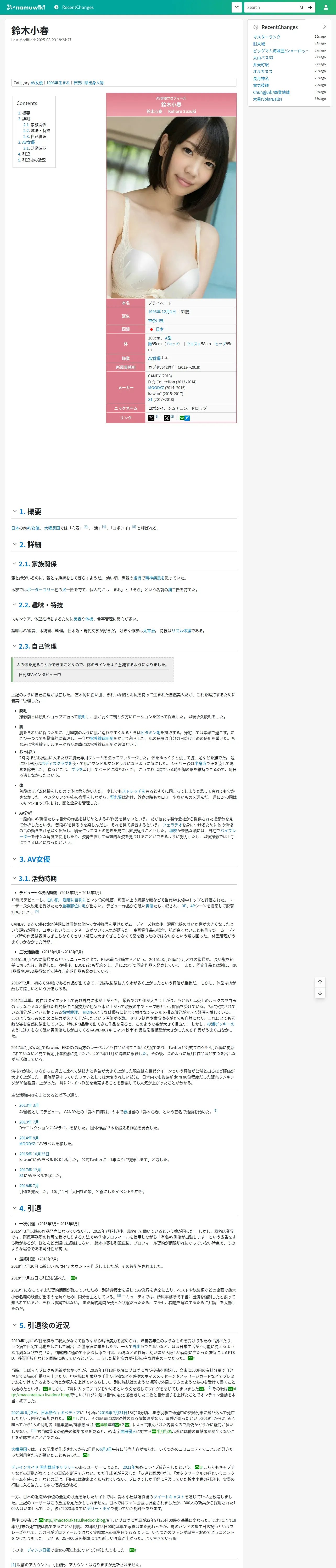The image size is (336, 1568).
Task: Jump to 5. 引退後の近況 in Contents
Action: click(31, 160)
